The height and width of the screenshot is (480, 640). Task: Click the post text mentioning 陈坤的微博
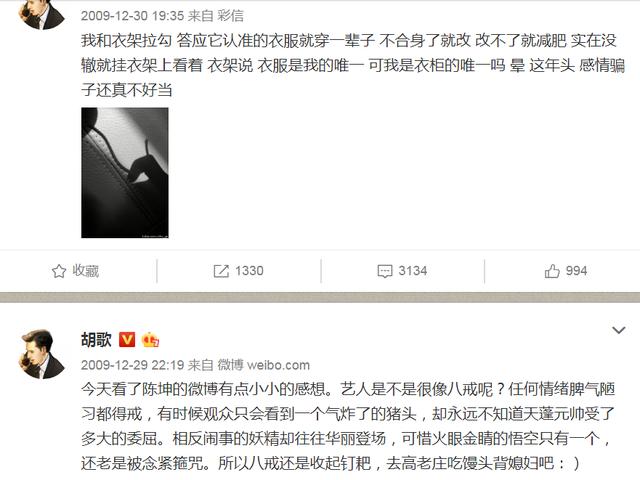[348, 426]
